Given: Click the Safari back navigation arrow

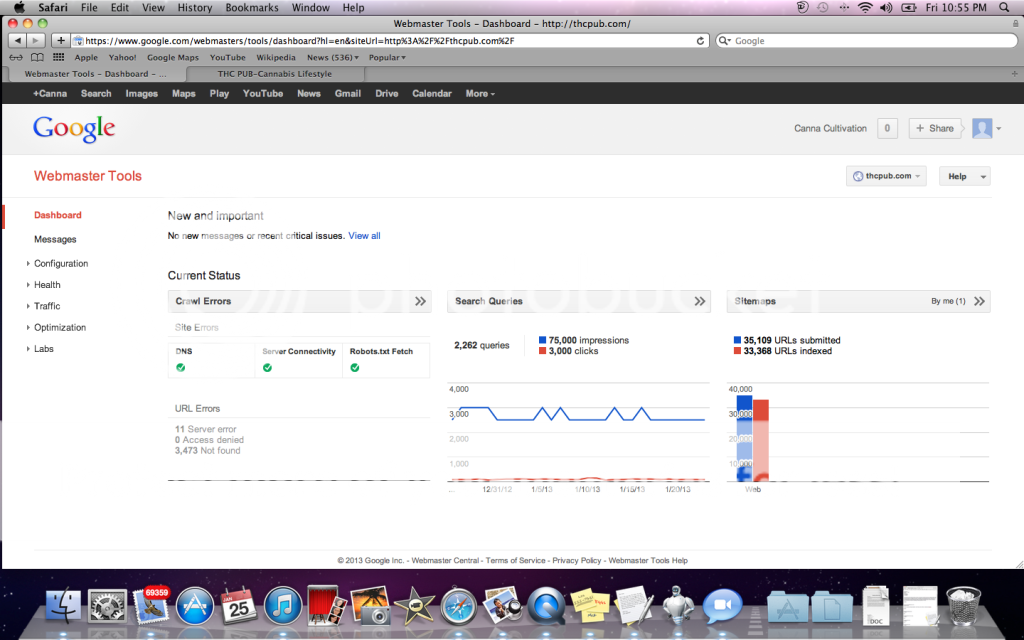Looking at the screenshot, I should tap(18, 40).
